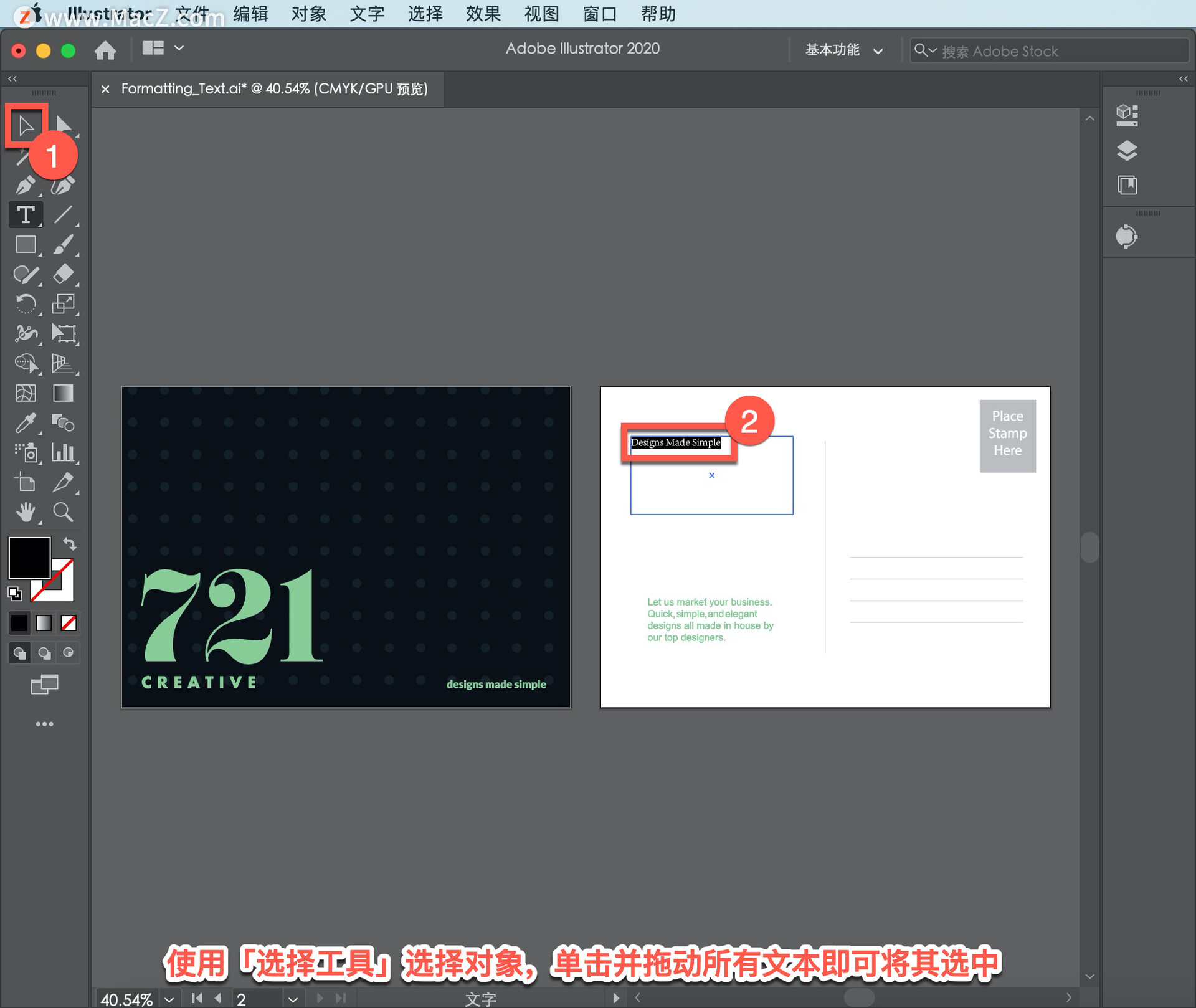Select the Rectangle tool

(x=26, y=244)
